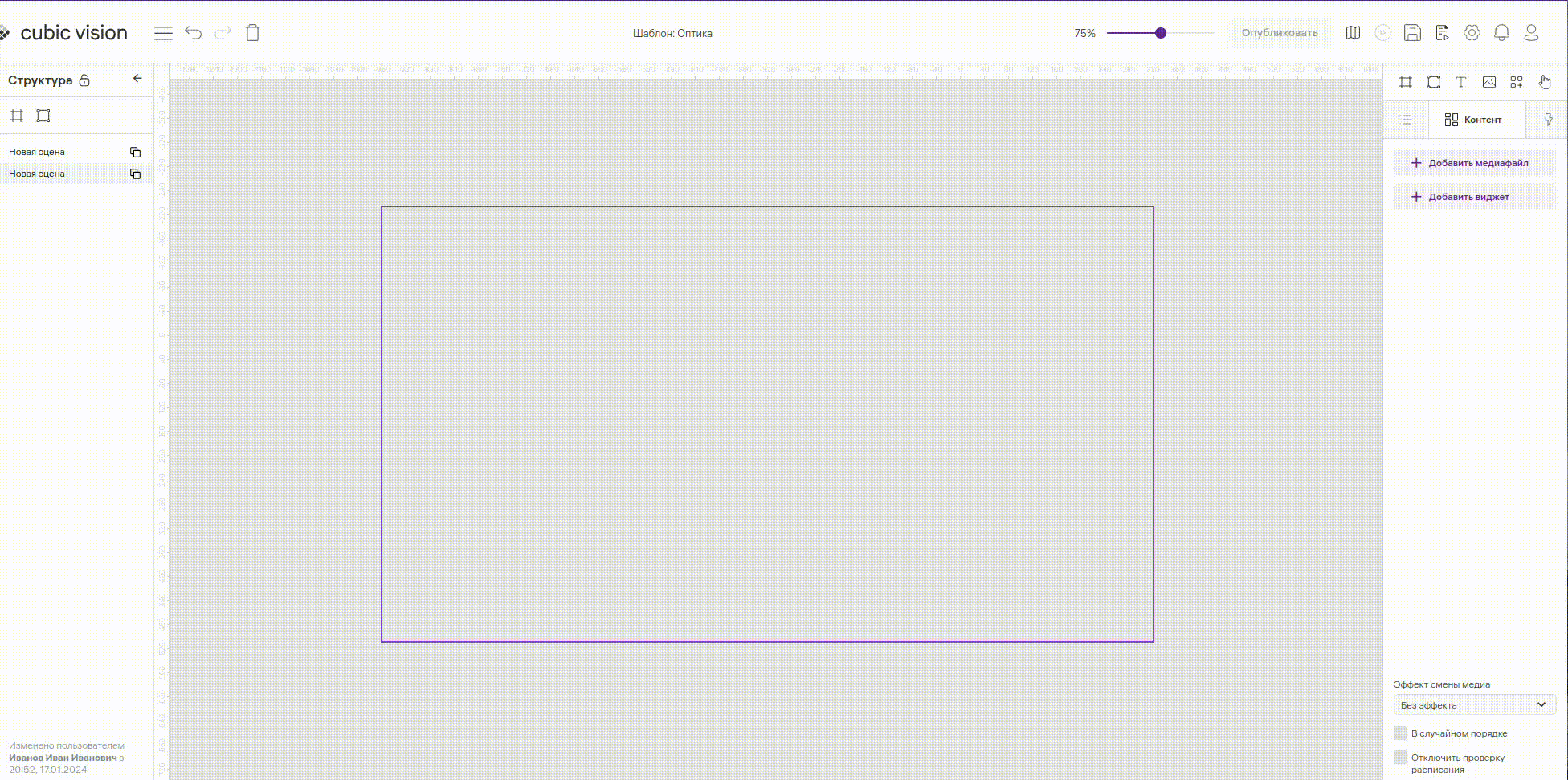Viewport: 1568px width, 780px height.
Task: Open the settings gear icon
Action: point(1472,33)
